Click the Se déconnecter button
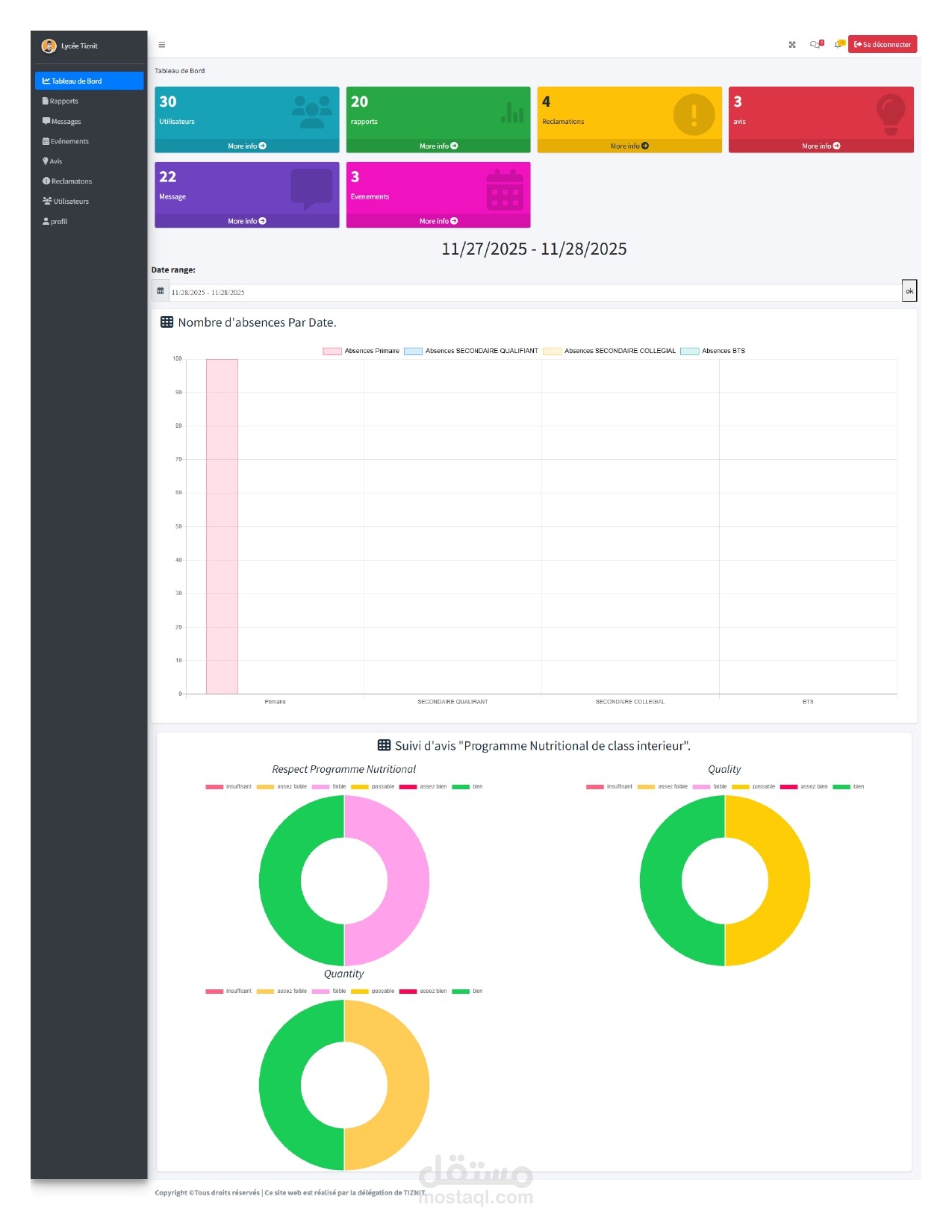The width and height of the screenshot is (952, 1232). pyautogui.click(x=883, y=45)
